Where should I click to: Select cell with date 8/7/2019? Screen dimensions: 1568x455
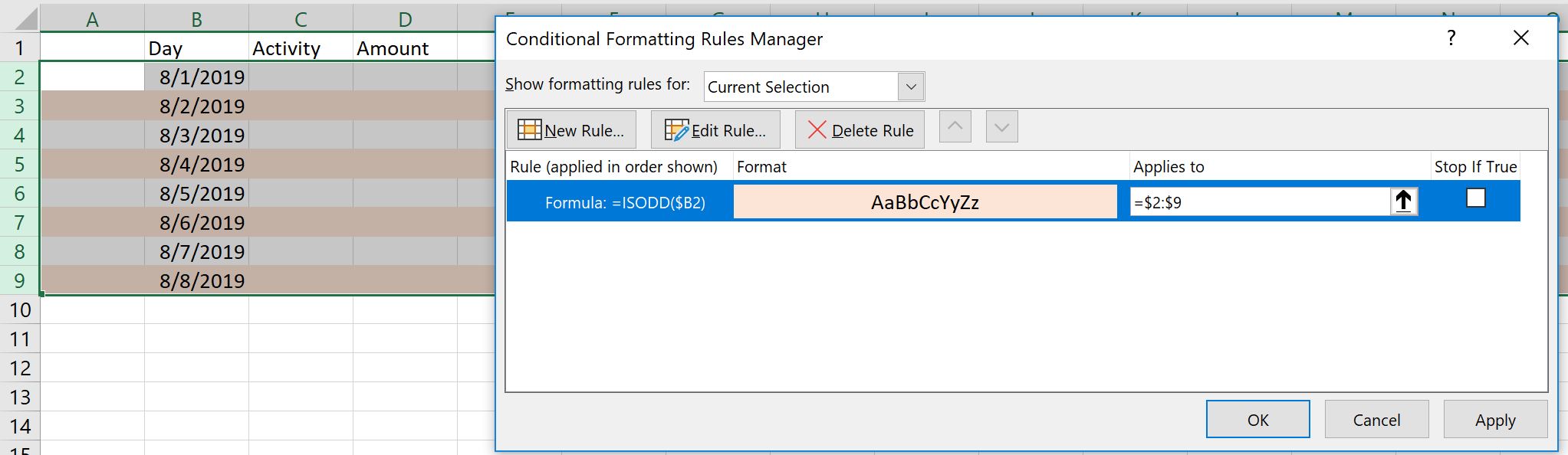point(196,251)
